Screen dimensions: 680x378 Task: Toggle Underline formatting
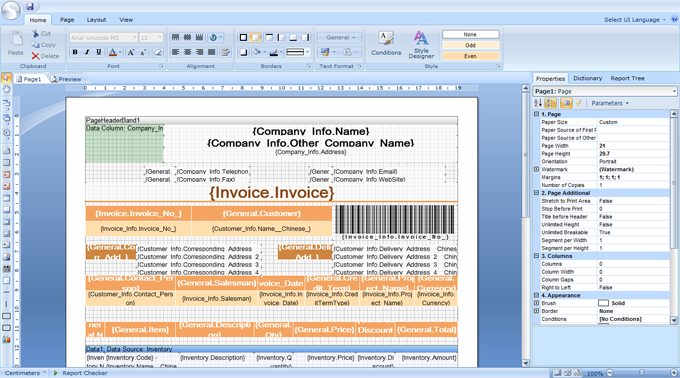[99, 52]
